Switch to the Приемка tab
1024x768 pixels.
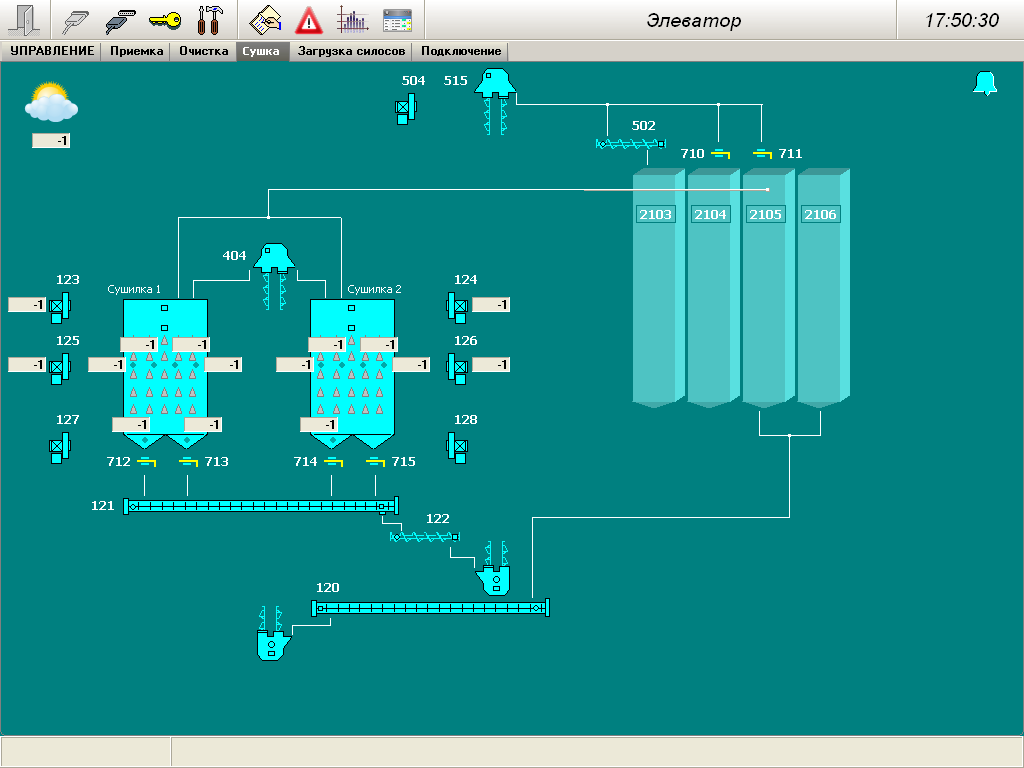(x=137, y=51)
